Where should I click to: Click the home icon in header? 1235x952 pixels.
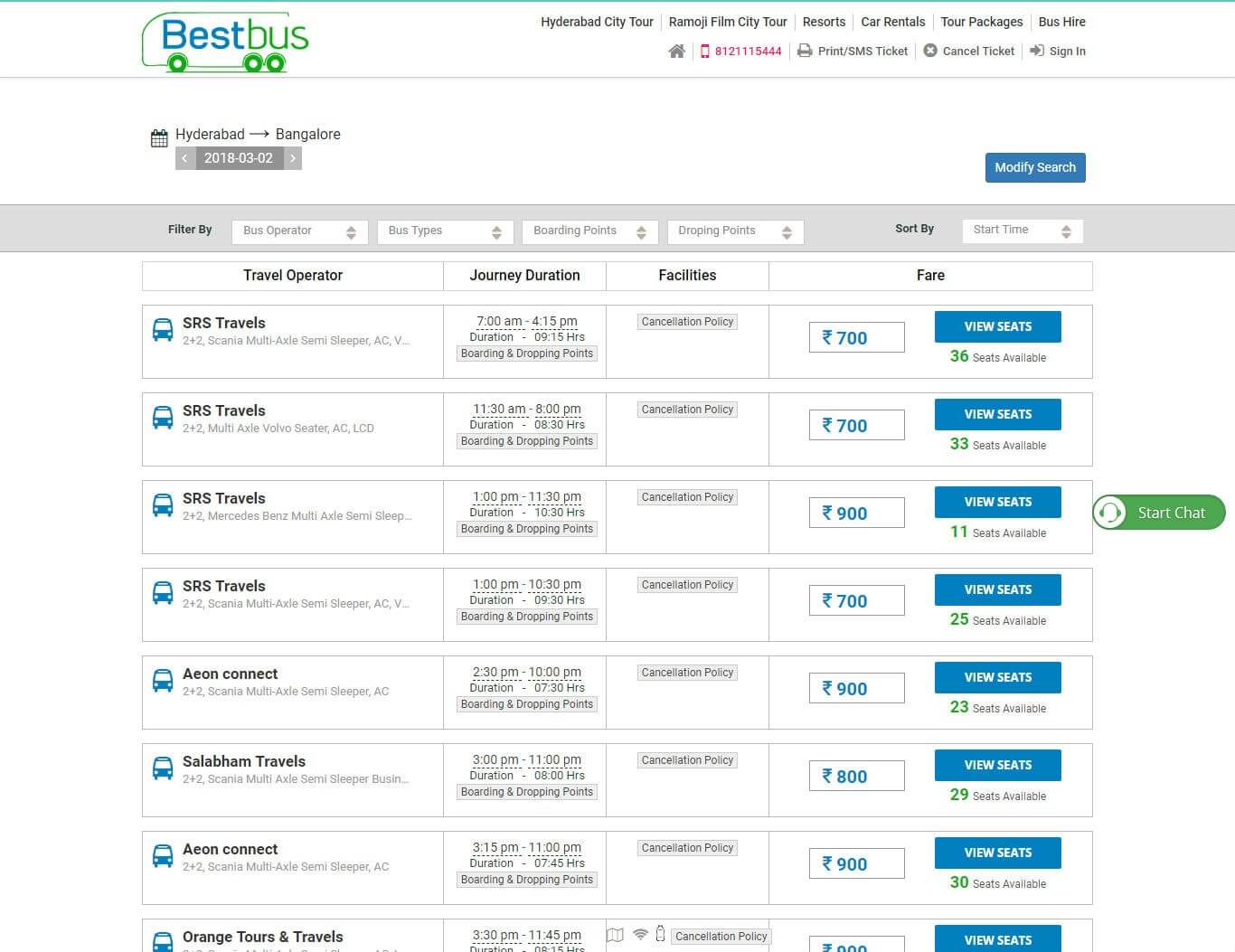[676, 52]
